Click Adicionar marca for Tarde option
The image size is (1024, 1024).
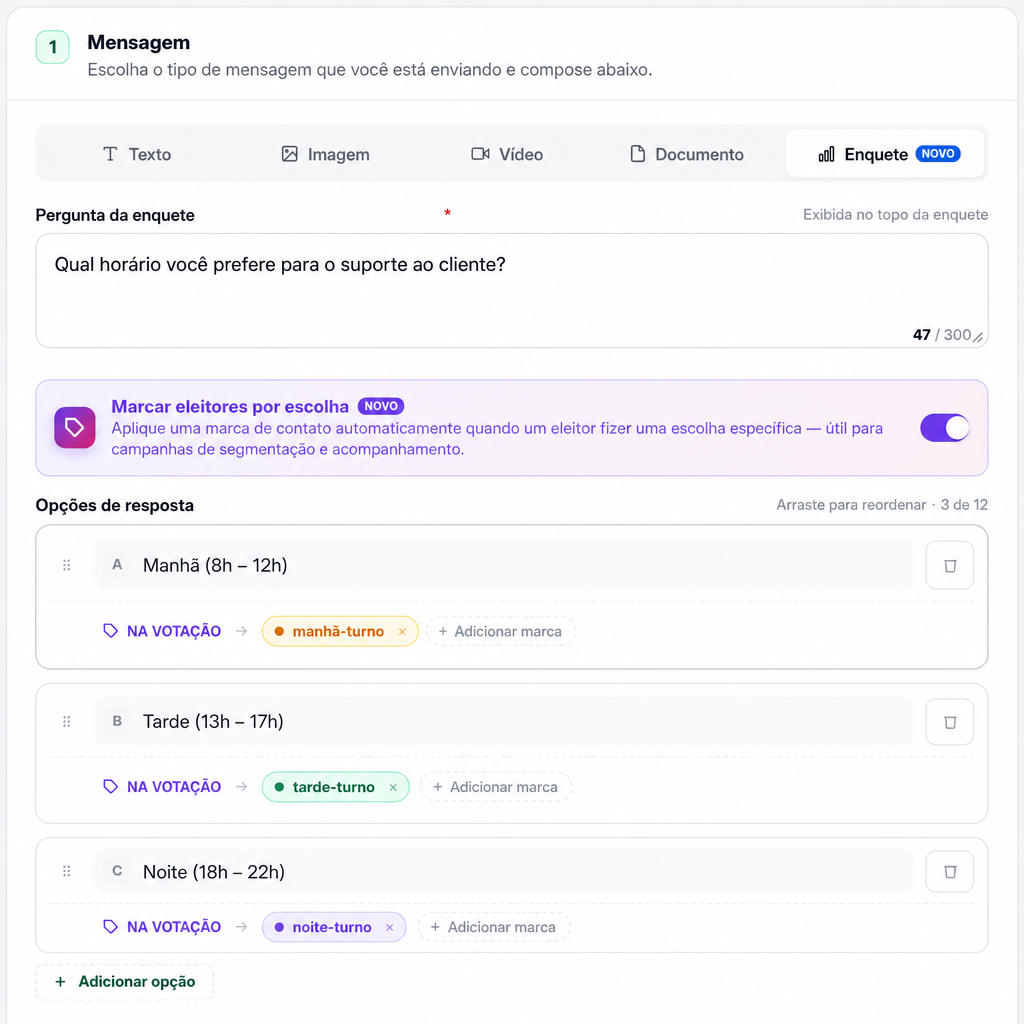pyautogui.click(x=496, y=787)
